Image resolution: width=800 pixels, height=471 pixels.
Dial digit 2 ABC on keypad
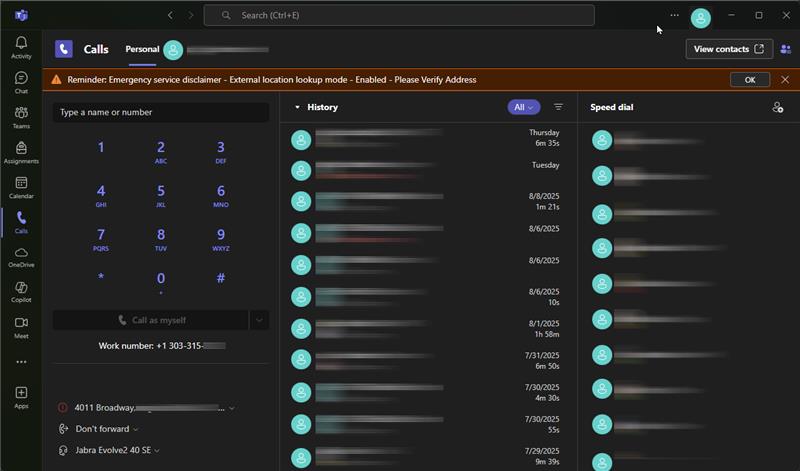click(161, 152)
